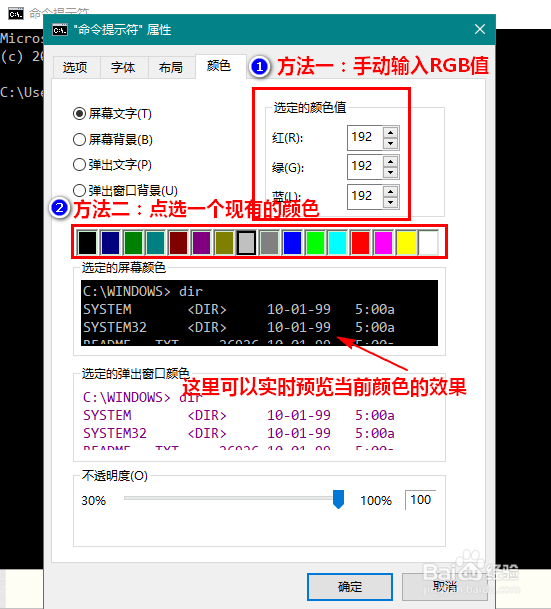Pick the magenta color swatch
The image size is (551, 609).
click(383, 242)
